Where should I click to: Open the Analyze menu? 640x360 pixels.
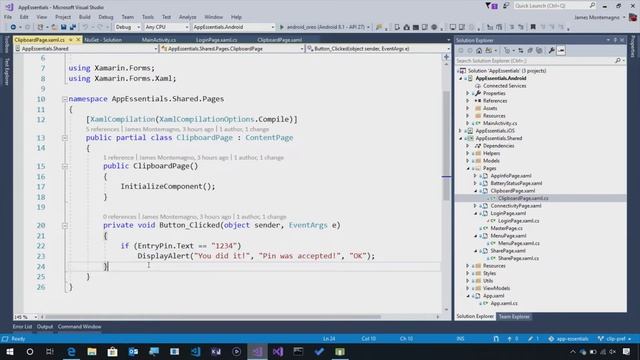pyautogui.click(x=187, y=17)
